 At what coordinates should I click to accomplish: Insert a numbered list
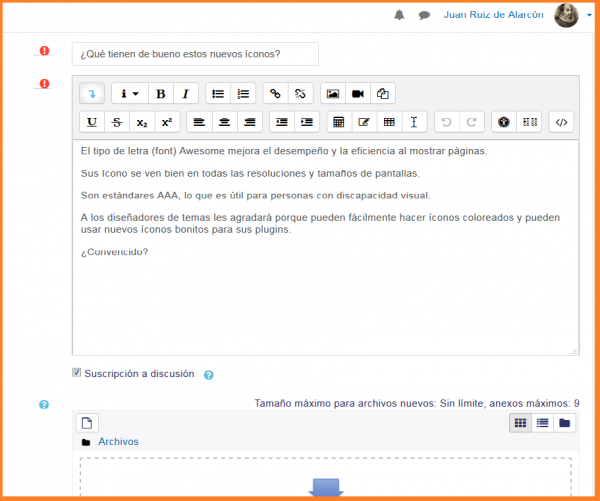(242, 94)
